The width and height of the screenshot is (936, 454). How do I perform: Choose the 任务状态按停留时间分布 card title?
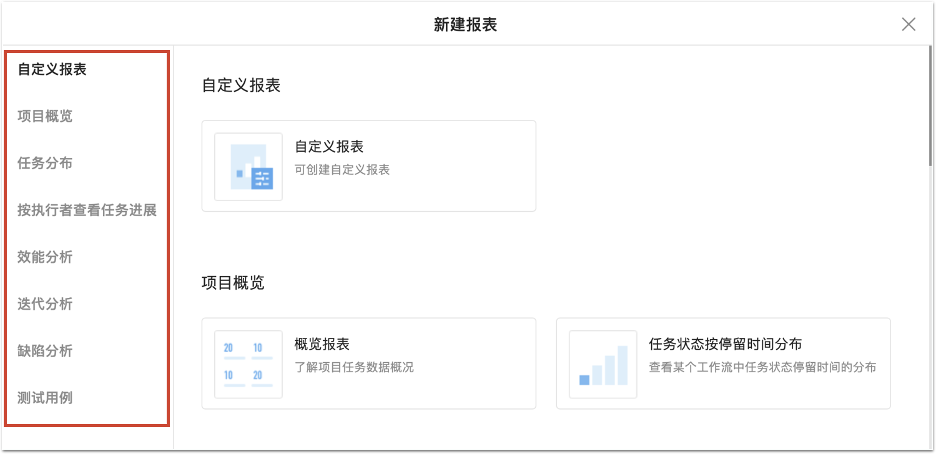[x=725, y=344]
